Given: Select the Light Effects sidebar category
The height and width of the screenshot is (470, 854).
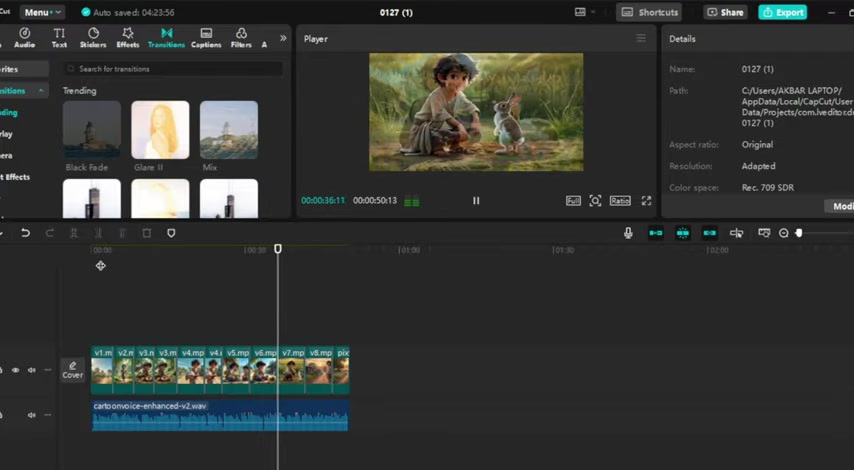Looking at the screenshot, I should 15,176.
